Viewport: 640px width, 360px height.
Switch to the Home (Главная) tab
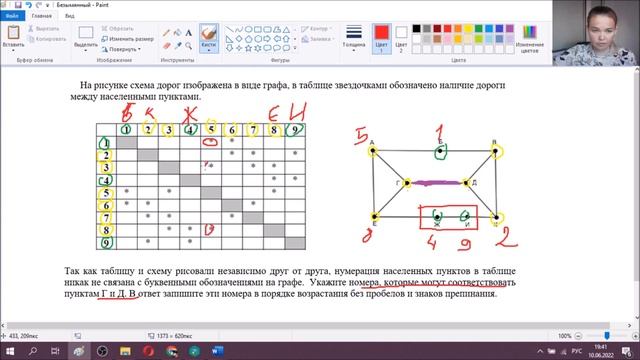pos(42,16)
